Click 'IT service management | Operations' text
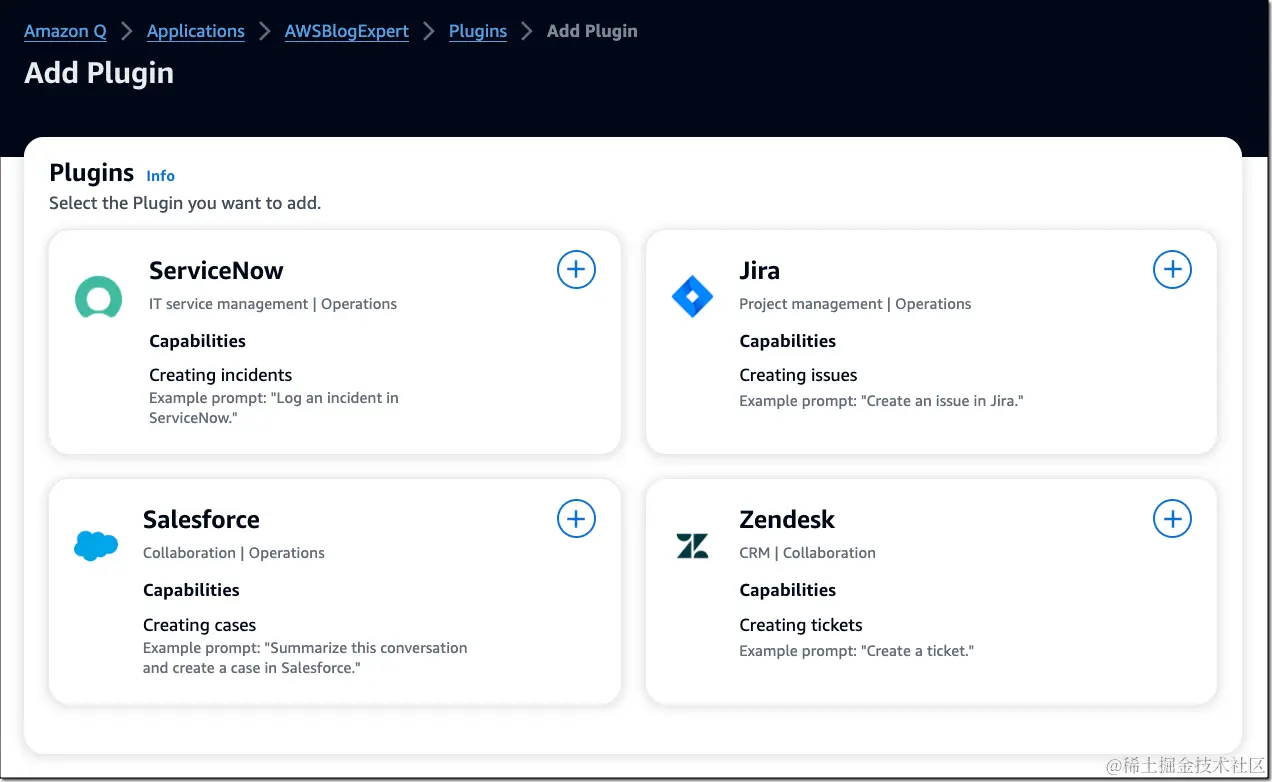 (x=273, y=304)
